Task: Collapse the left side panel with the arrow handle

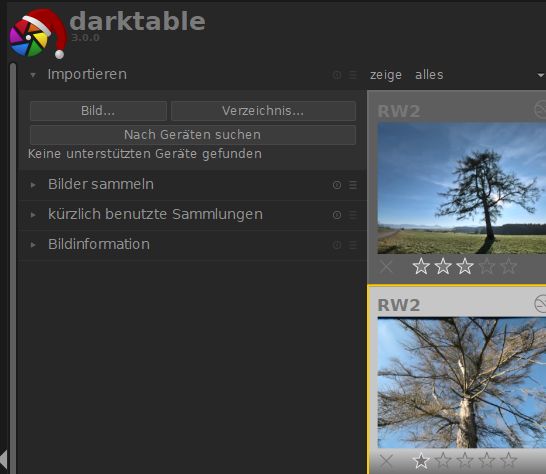Action: [3, 459]
